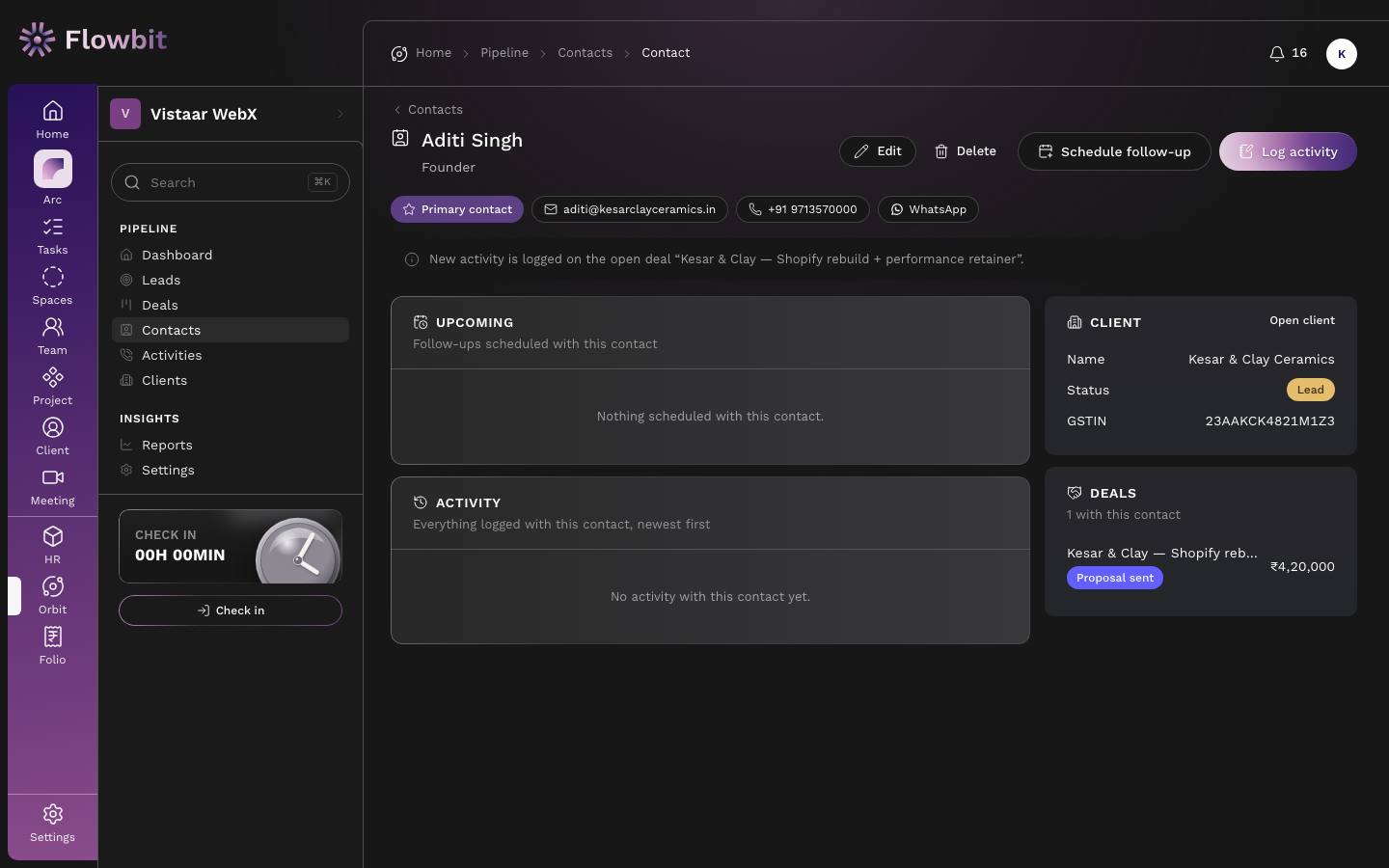Open the Spaces sidebar icon
The height and width of the screenshot is (868, 1389).
click(x=52, y=286)
